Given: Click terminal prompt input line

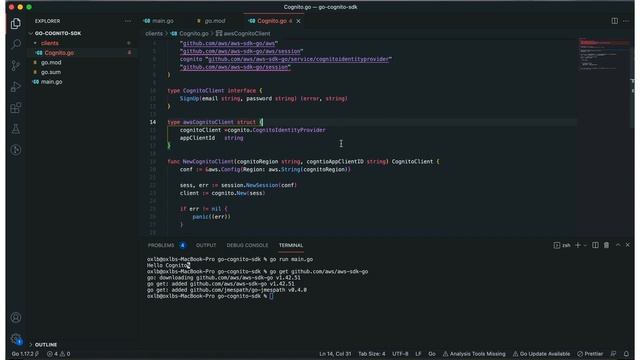Looking at the screenshot, I should 210,296.
